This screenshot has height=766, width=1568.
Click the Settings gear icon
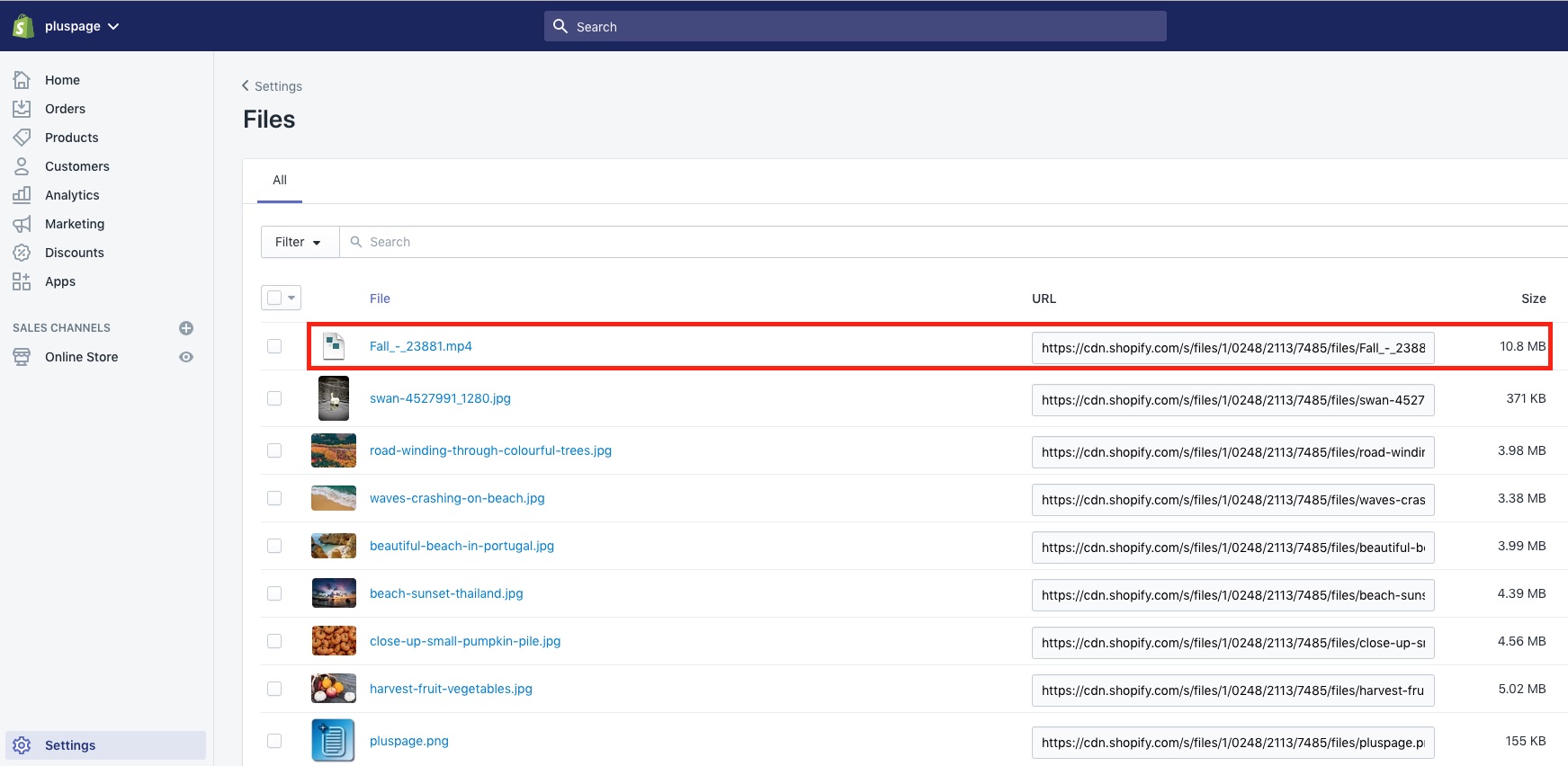point(22,745)
